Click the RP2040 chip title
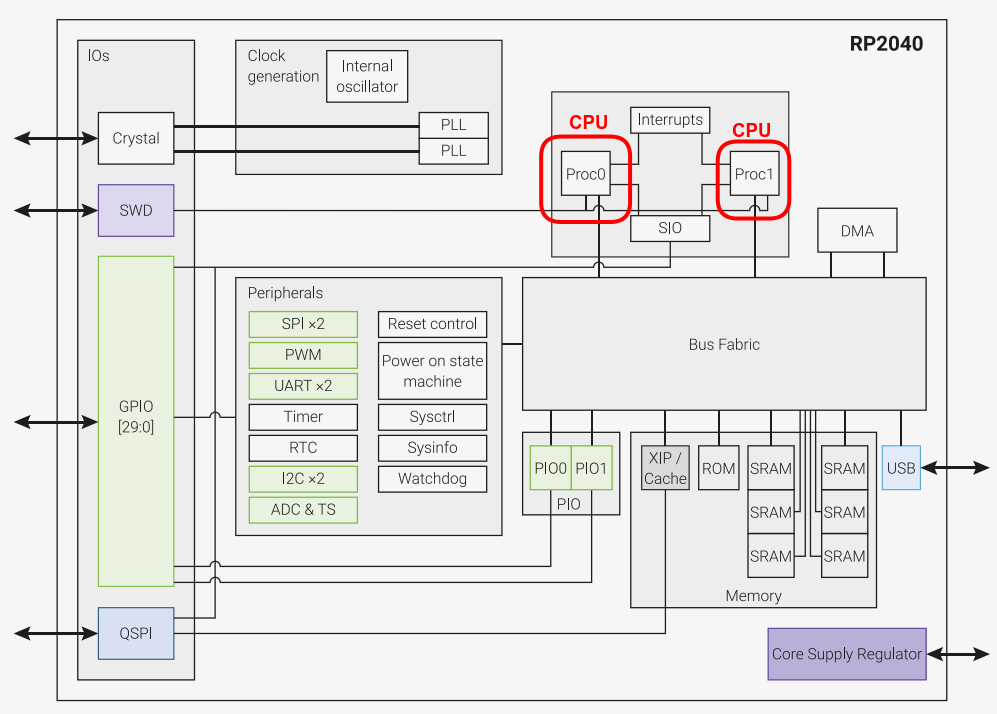Image resolution: width=997 pixels, height=714 pixels. (x=886, y=44)
